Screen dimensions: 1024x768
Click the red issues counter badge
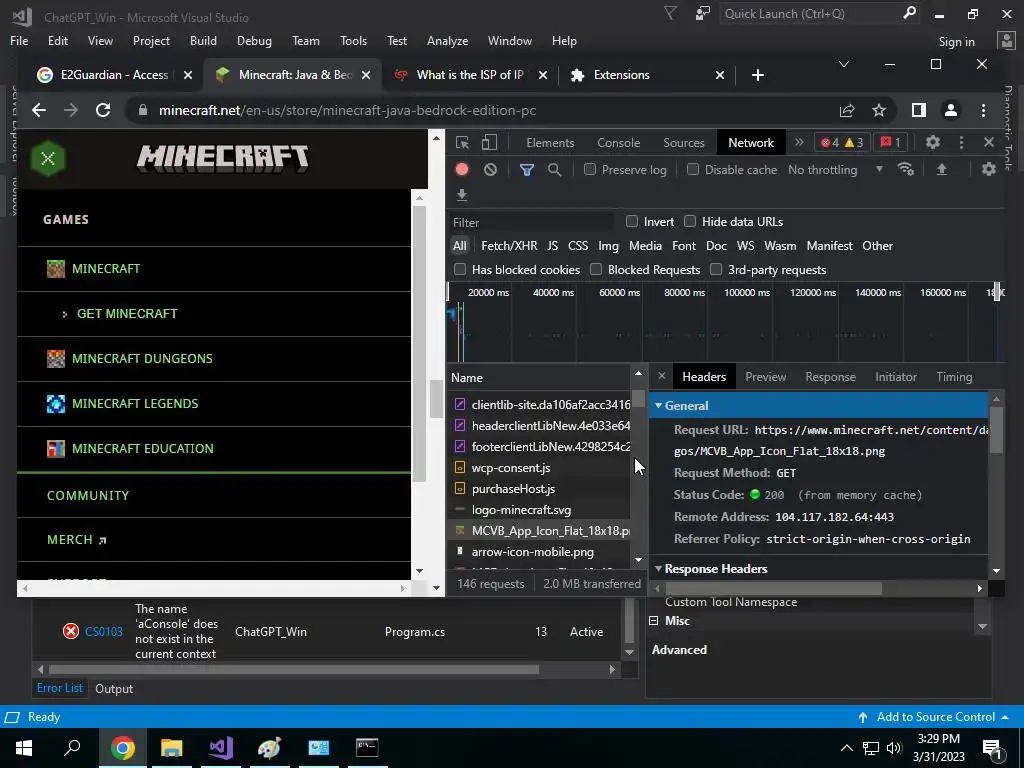[x=891, y=142]
